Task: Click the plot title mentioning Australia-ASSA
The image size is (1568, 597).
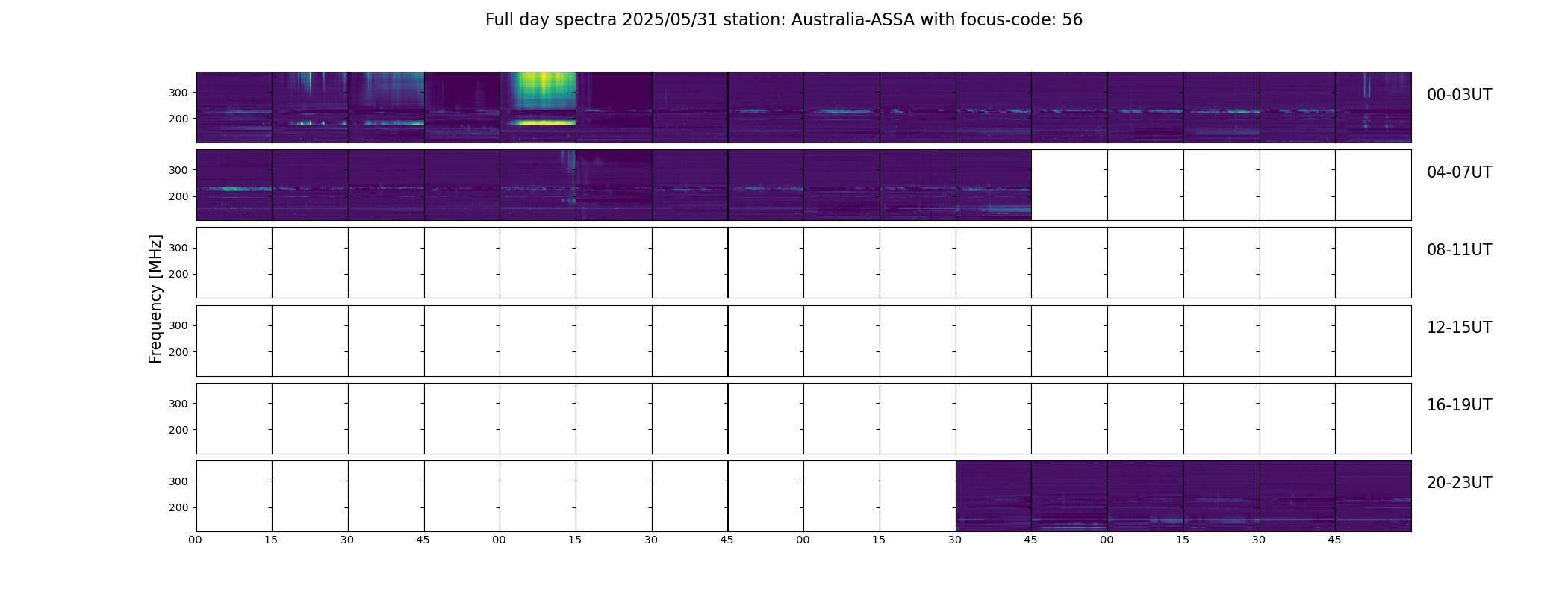Action: tap(784, 20)
